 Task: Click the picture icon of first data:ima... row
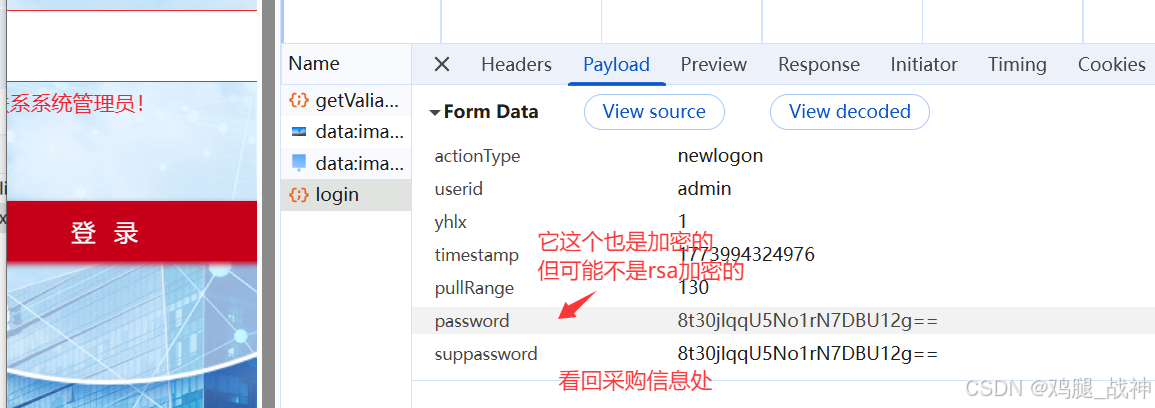coord(298,132)
